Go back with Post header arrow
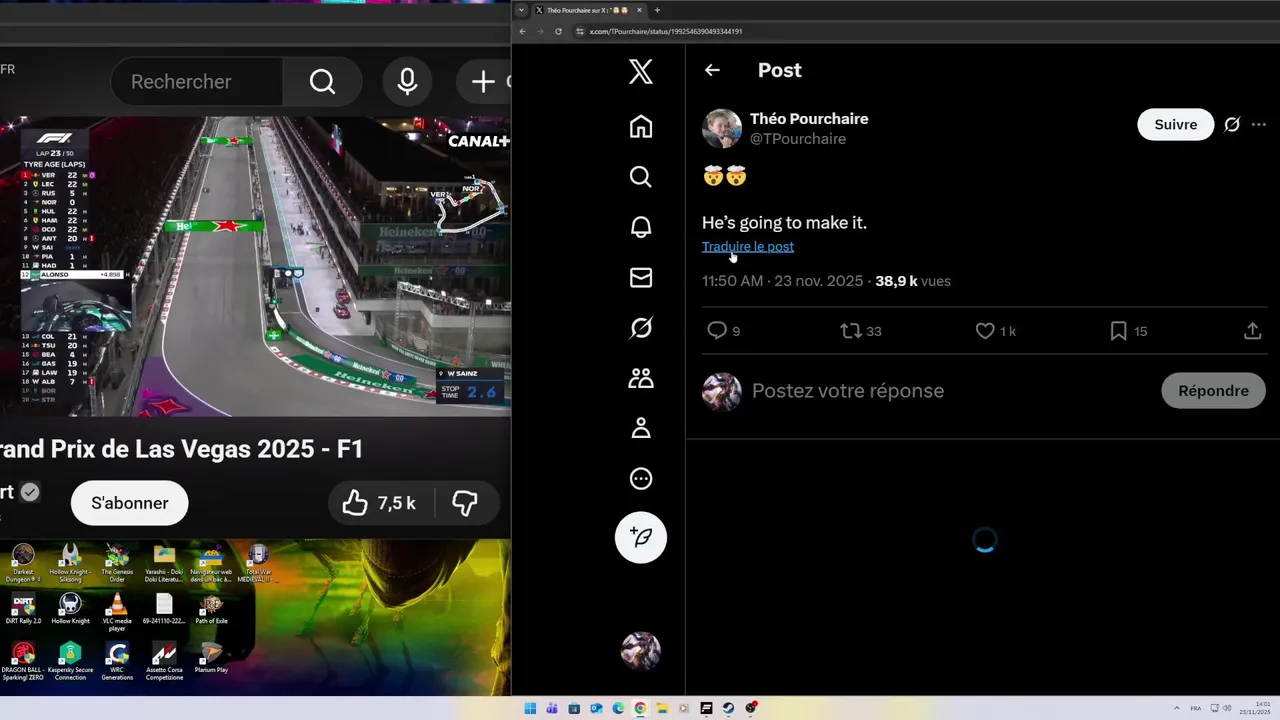This screenshot has width=1280, height=720. (712, 70)
